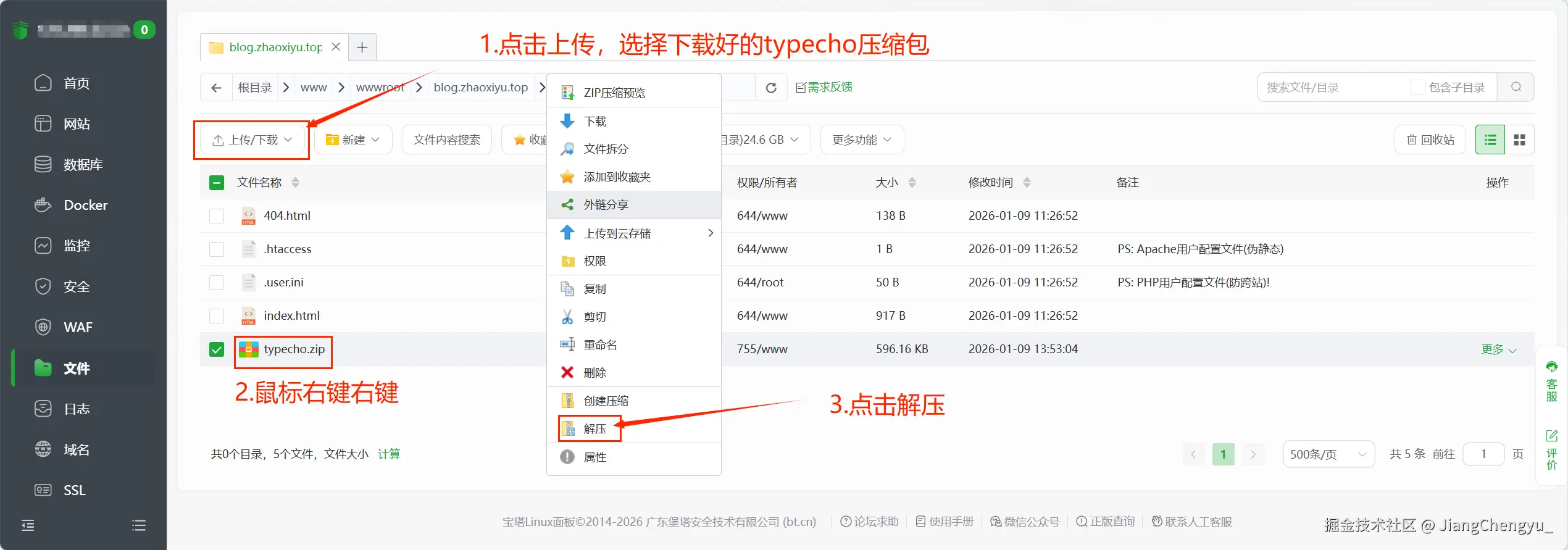This screenshot has width=1568, height=550.
Task: Open the 24.6 GB disk dropdown
Action: [765, 140]
